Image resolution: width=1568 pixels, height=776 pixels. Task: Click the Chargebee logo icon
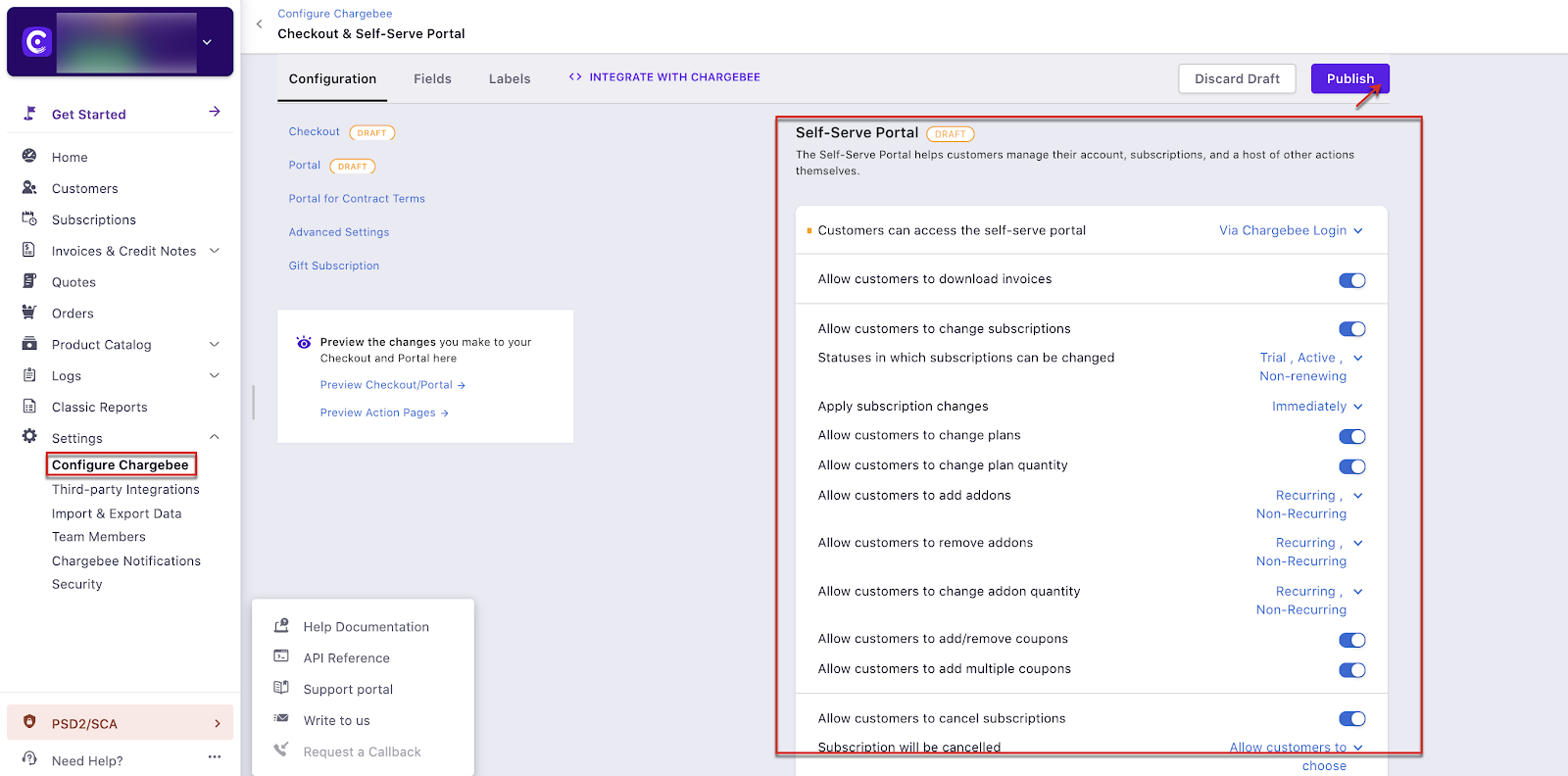pos(37,41)
